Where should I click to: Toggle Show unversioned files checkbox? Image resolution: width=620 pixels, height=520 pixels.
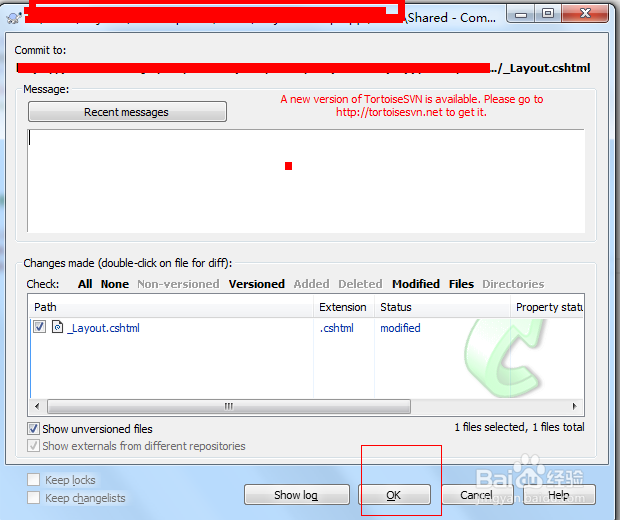(34, 429)
